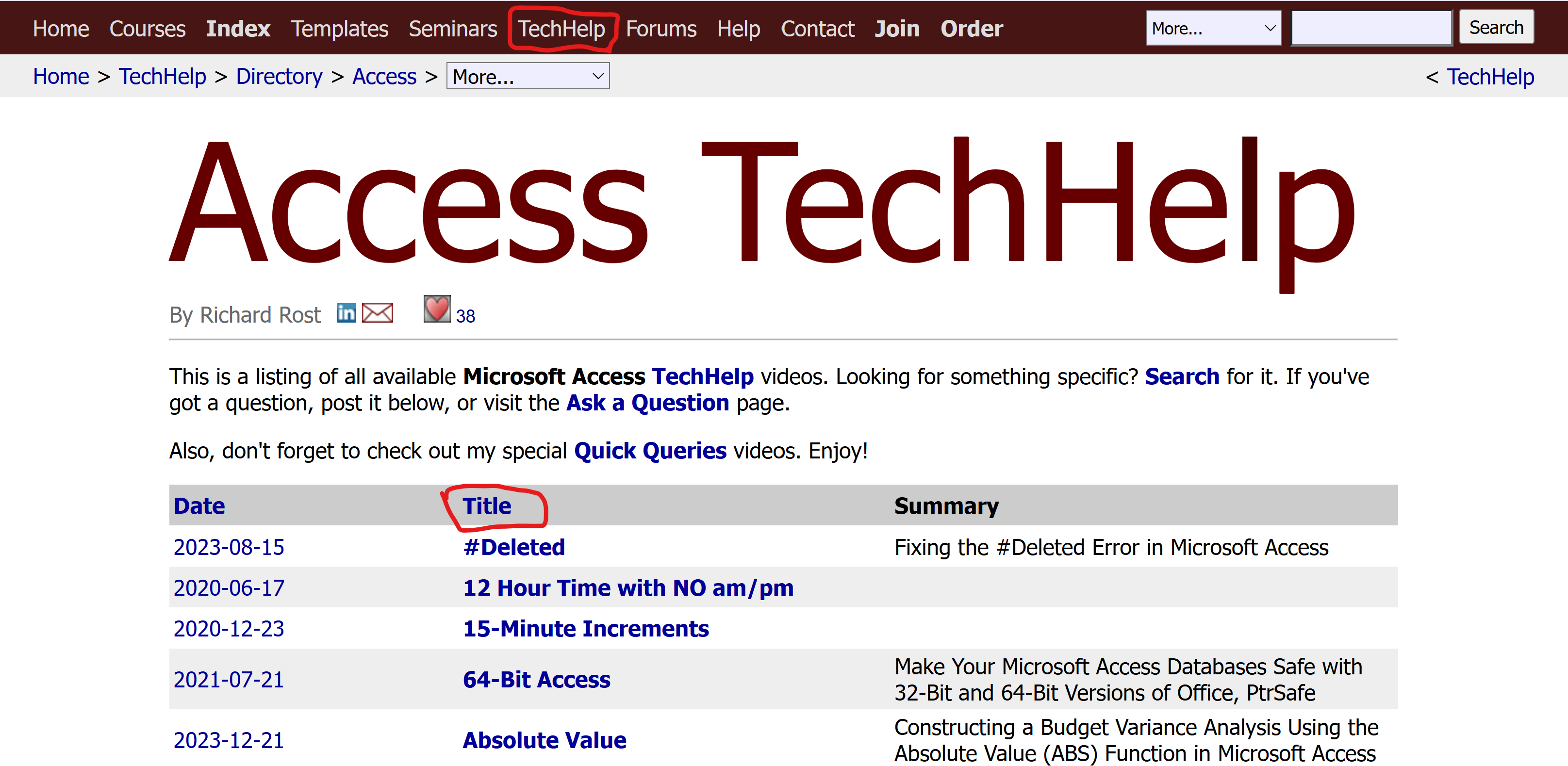Viewport: 1568px width, 766px height.
Task: Return to TechHelp via the breadcrumb link
Action: pyautogui.click(x=162, y=76)
